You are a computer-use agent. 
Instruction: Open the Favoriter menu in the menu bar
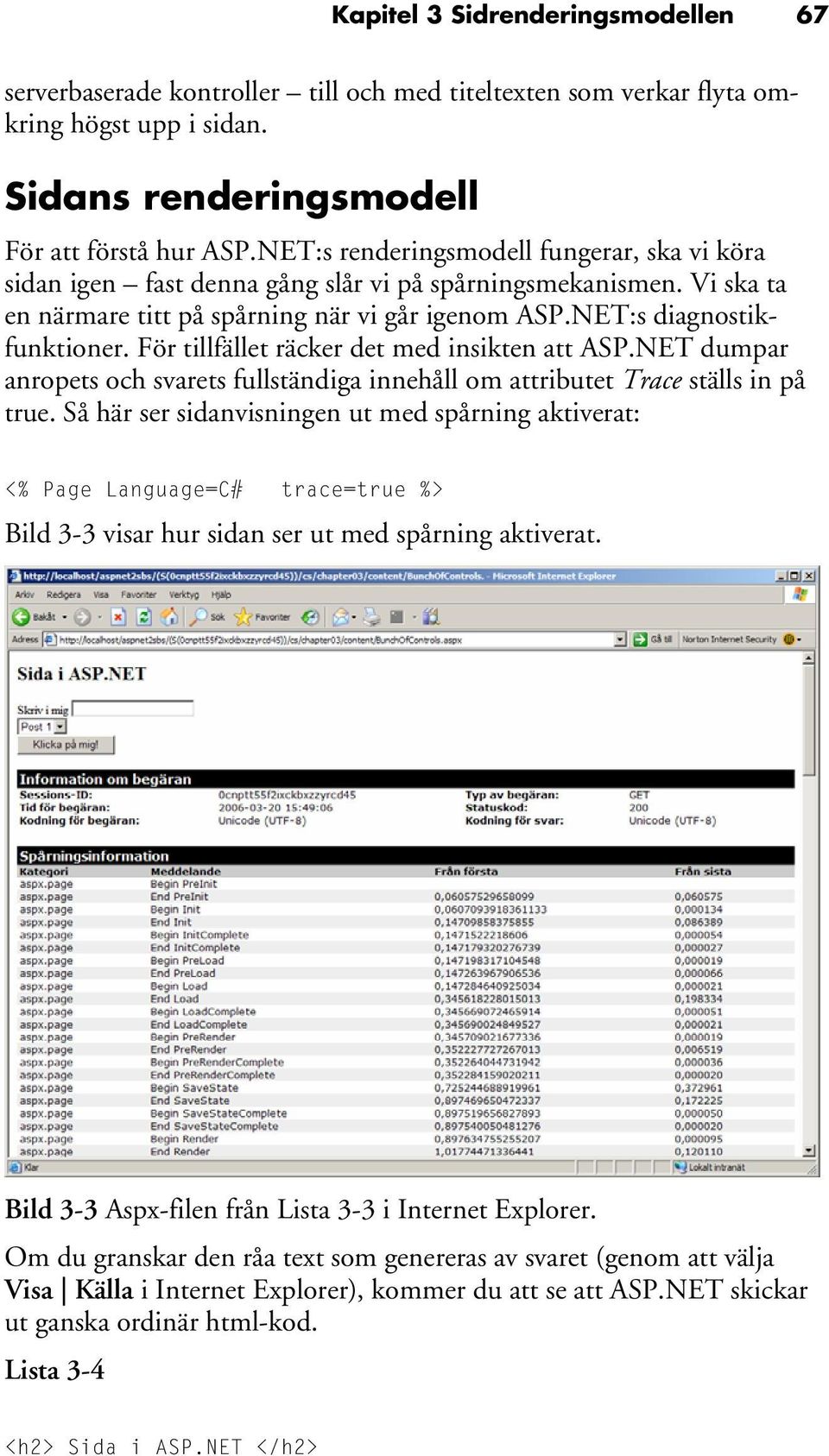138,595
